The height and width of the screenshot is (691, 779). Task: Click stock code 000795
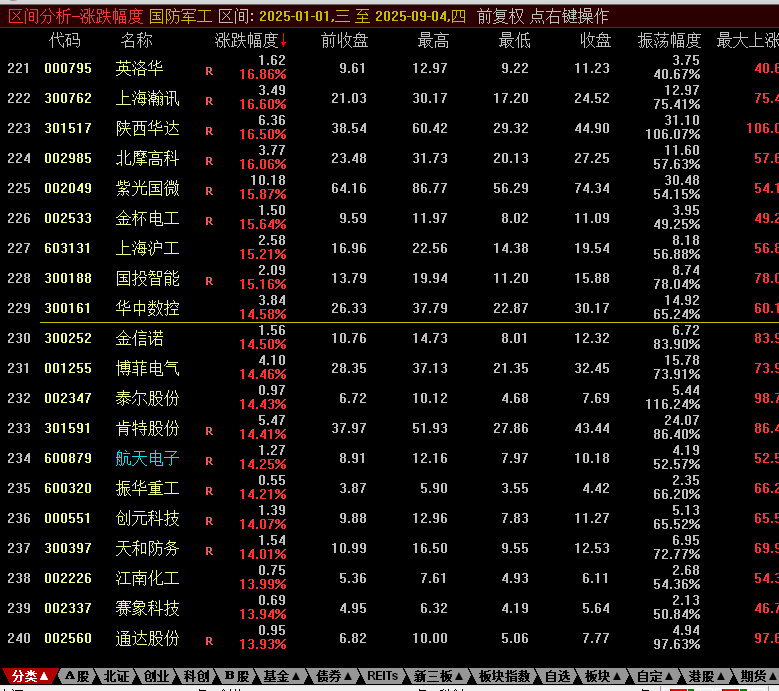point(68,68)
